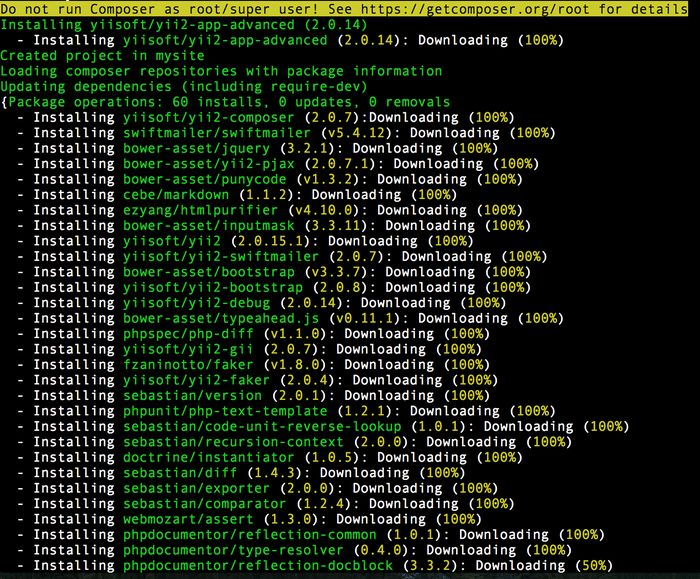Click package name bower-asset/jquery

[x=196, y=148]
